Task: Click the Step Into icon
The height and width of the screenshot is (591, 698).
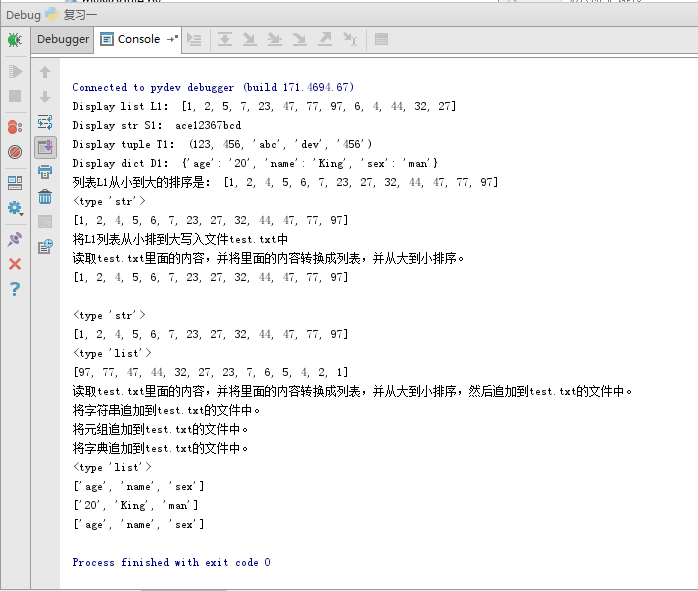Action: coord(250,40)
